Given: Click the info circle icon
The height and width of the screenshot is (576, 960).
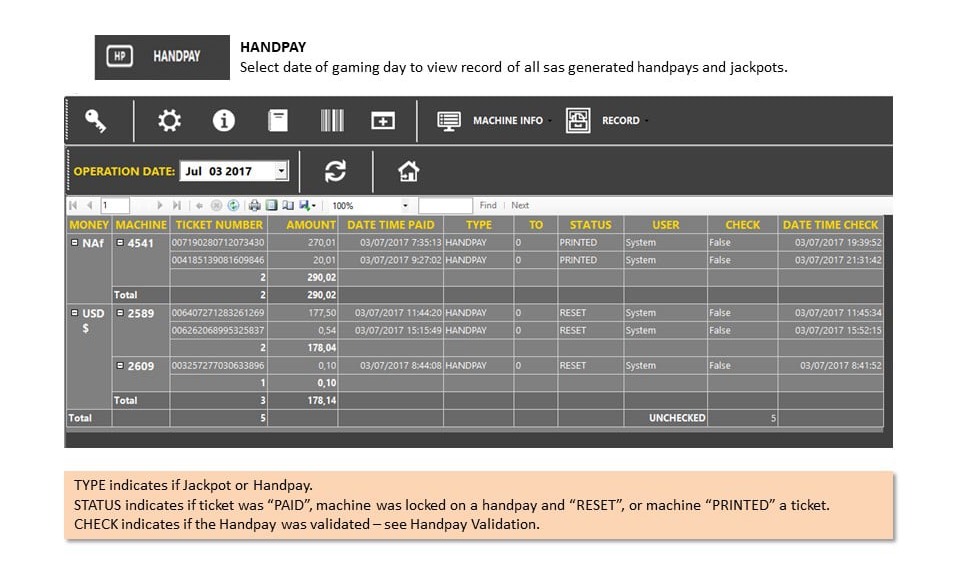Looking at the screenshot, I should [x=223, y=121].
